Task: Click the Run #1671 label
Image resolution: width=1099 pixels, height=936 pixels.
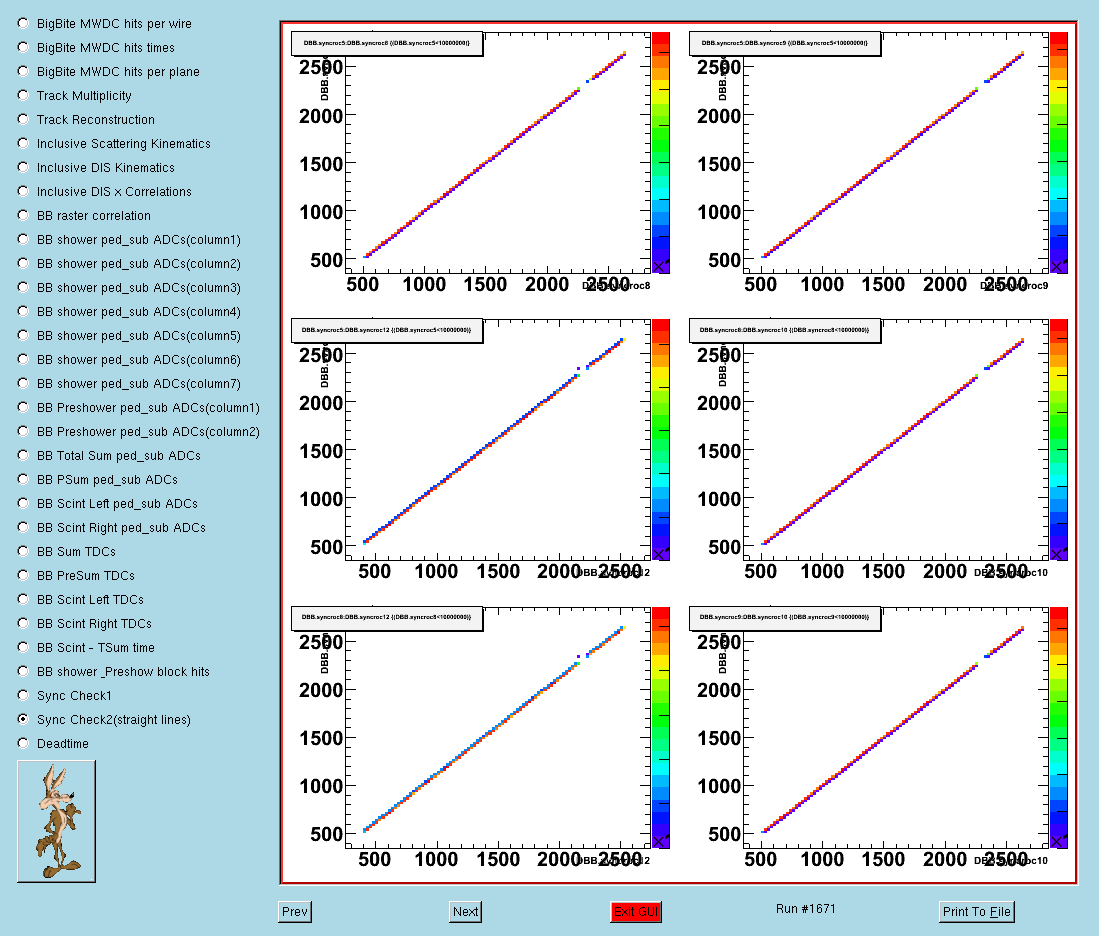Action: [x=805, y=909]
